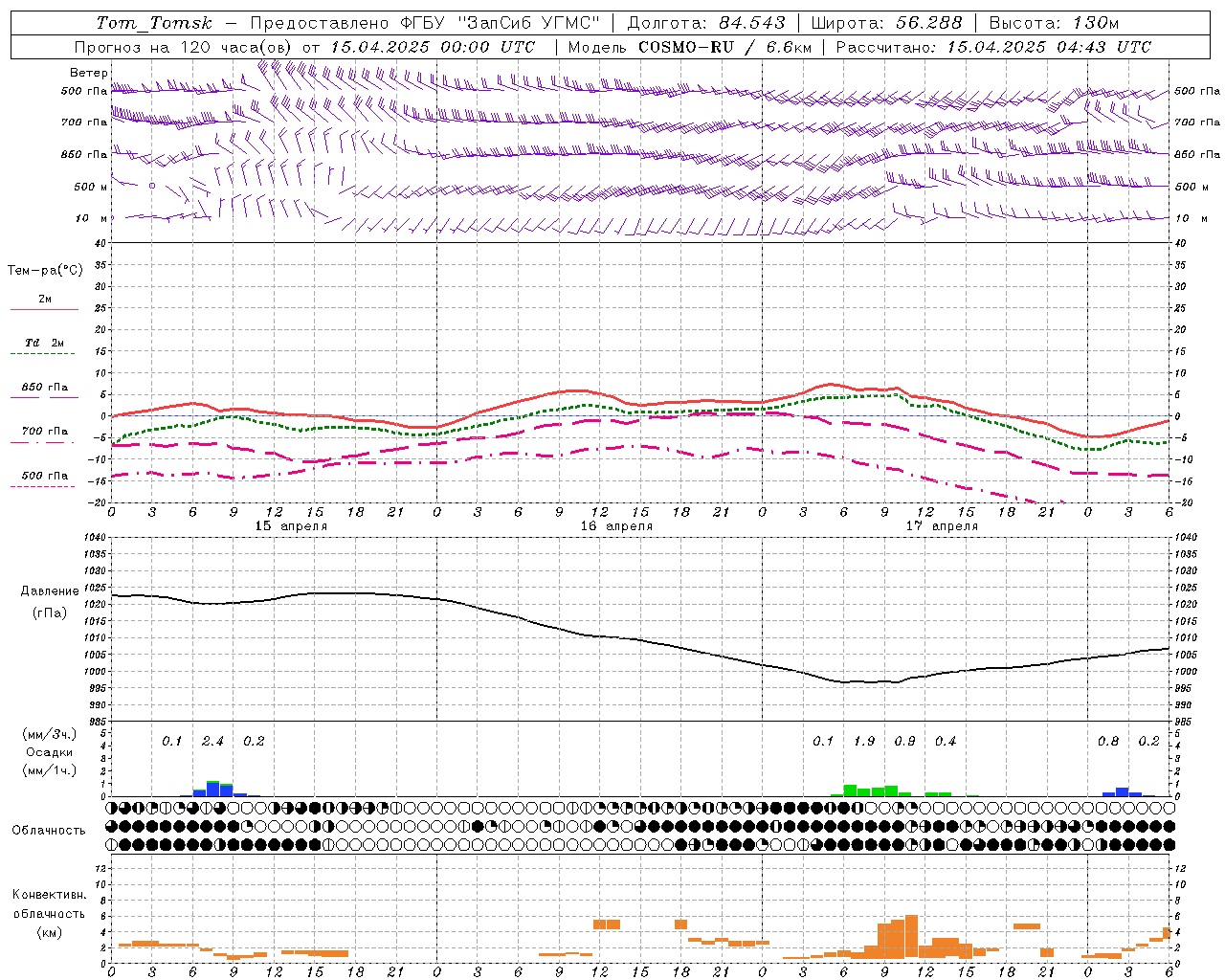Click the 'Давление' pressure panel label

(50, 591)
